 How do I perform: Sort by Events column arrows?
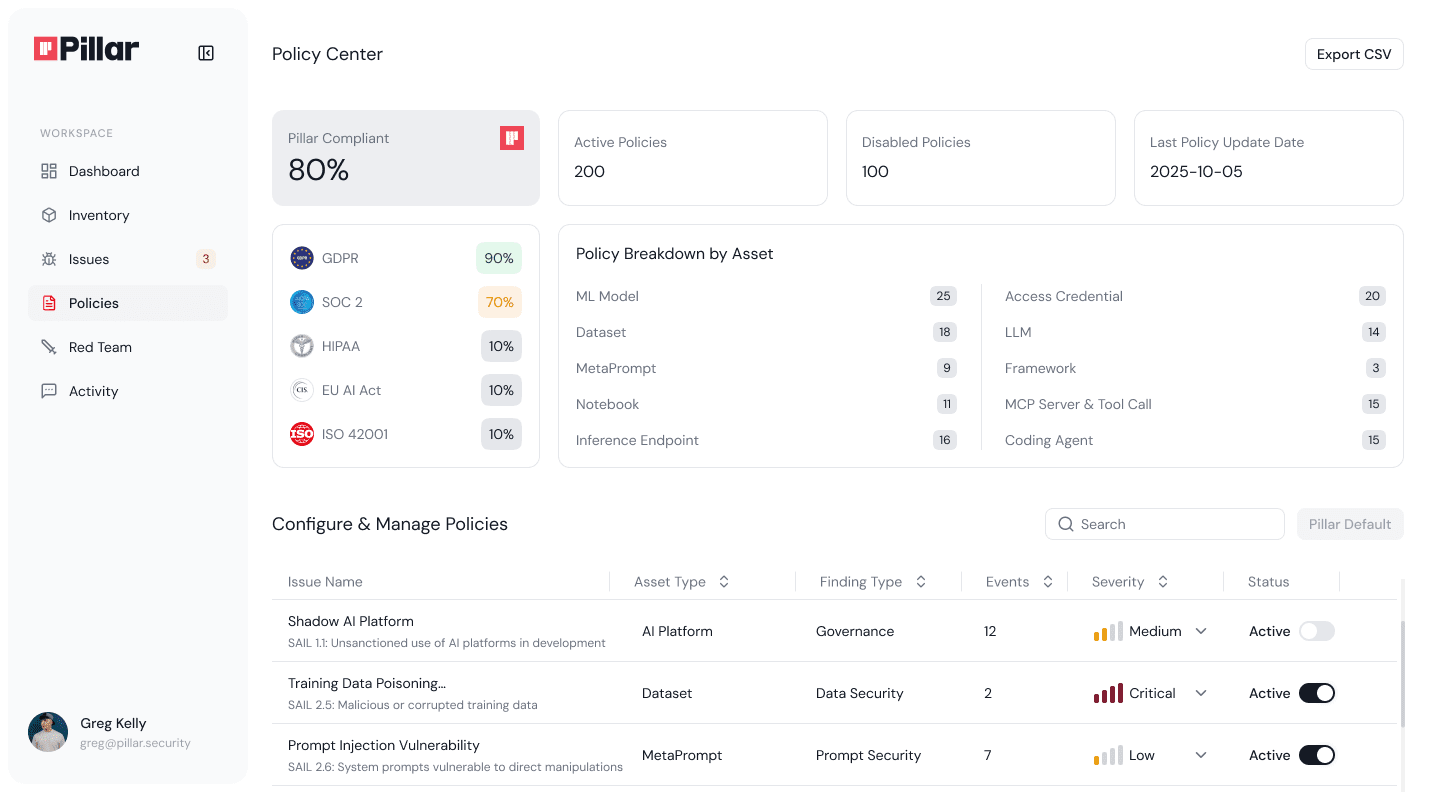click(x=1048, y=582)
